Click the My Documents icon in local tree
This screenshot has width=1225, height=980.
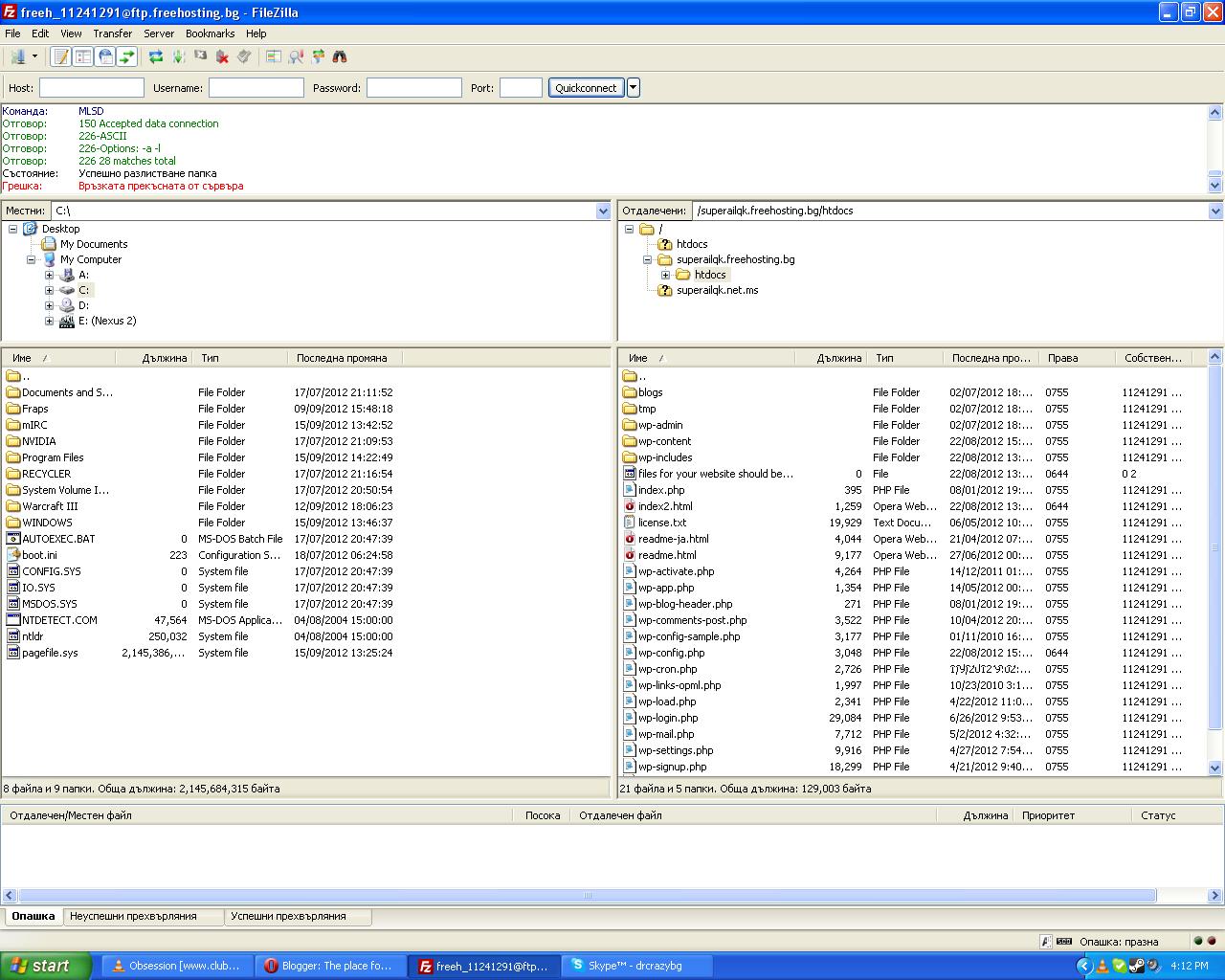(x=49, y=244)
